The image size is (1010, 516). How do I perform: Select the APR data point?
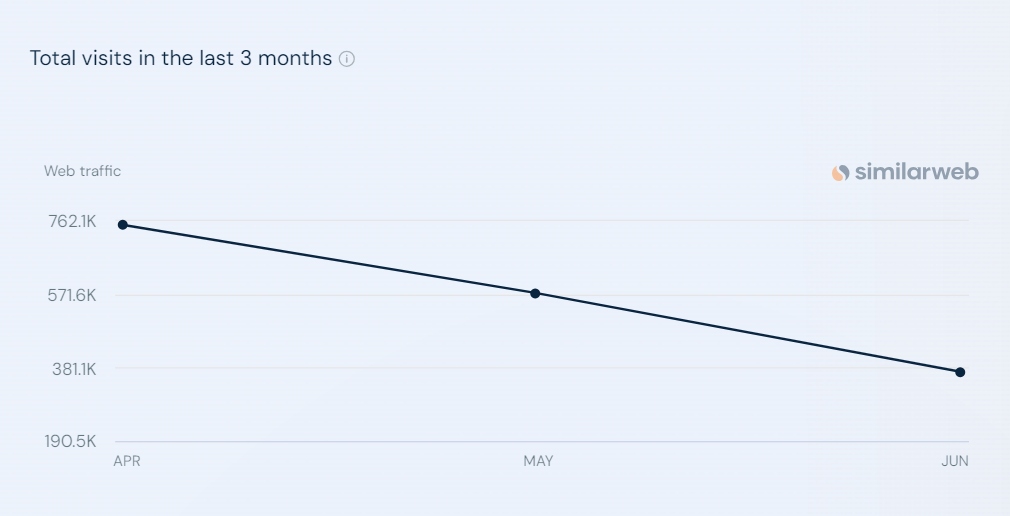point(123,225)
